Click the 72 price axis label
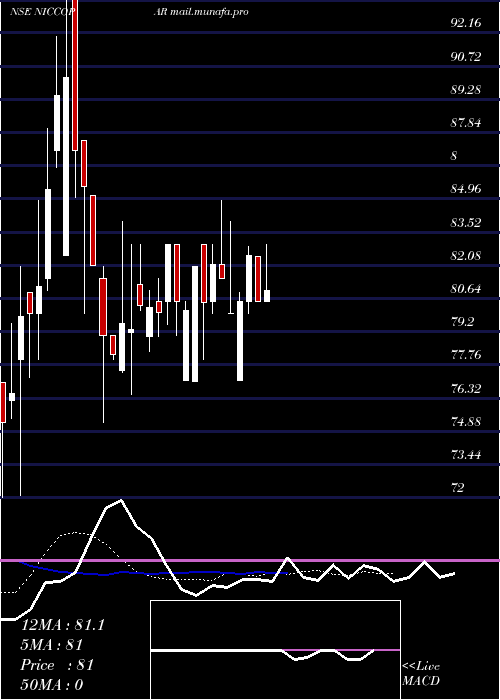The height and width of the screenshot is (700, 500). pos(458,488)
